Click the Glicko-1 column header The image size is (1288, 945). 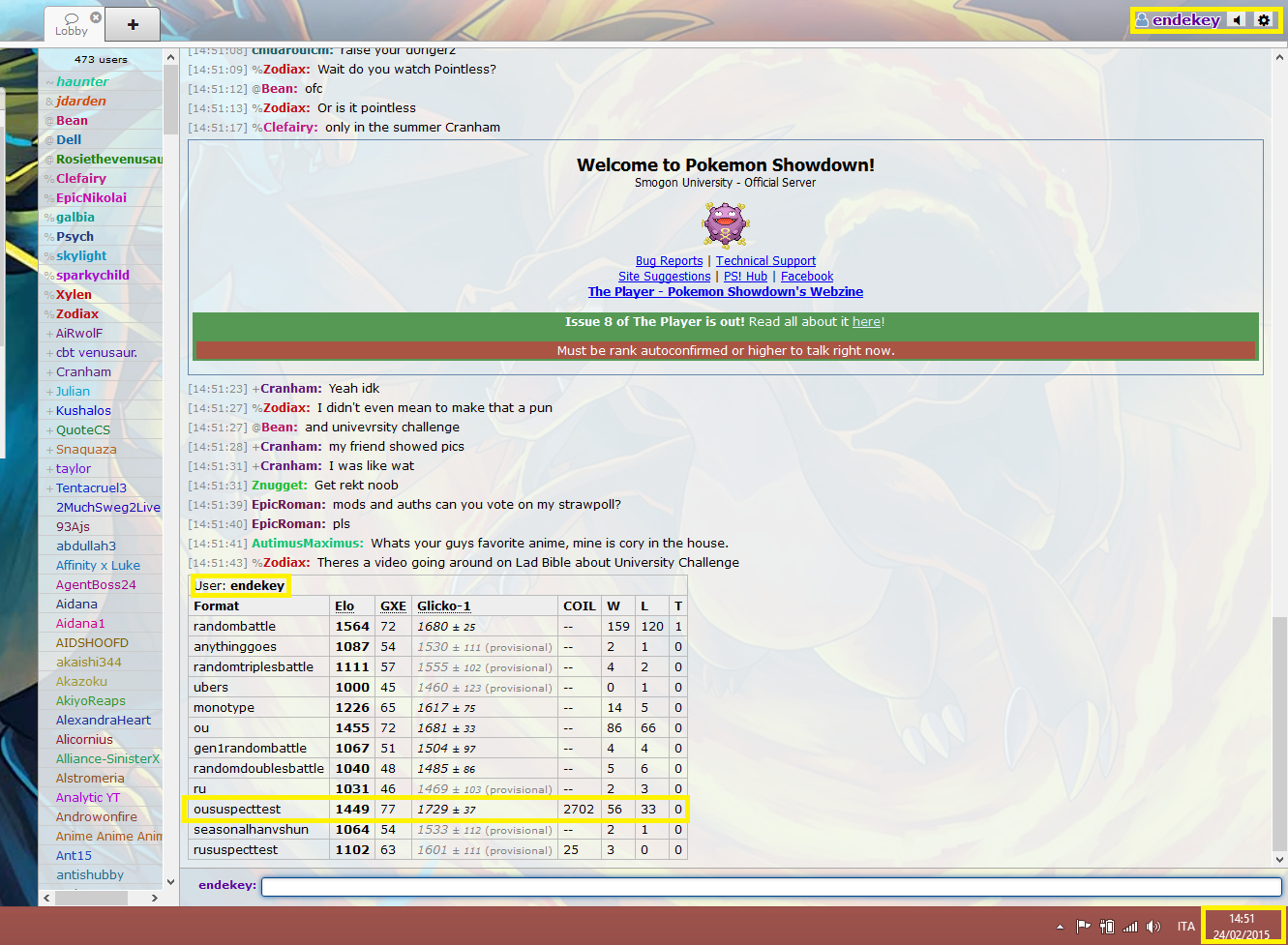[x=443, y=606]
